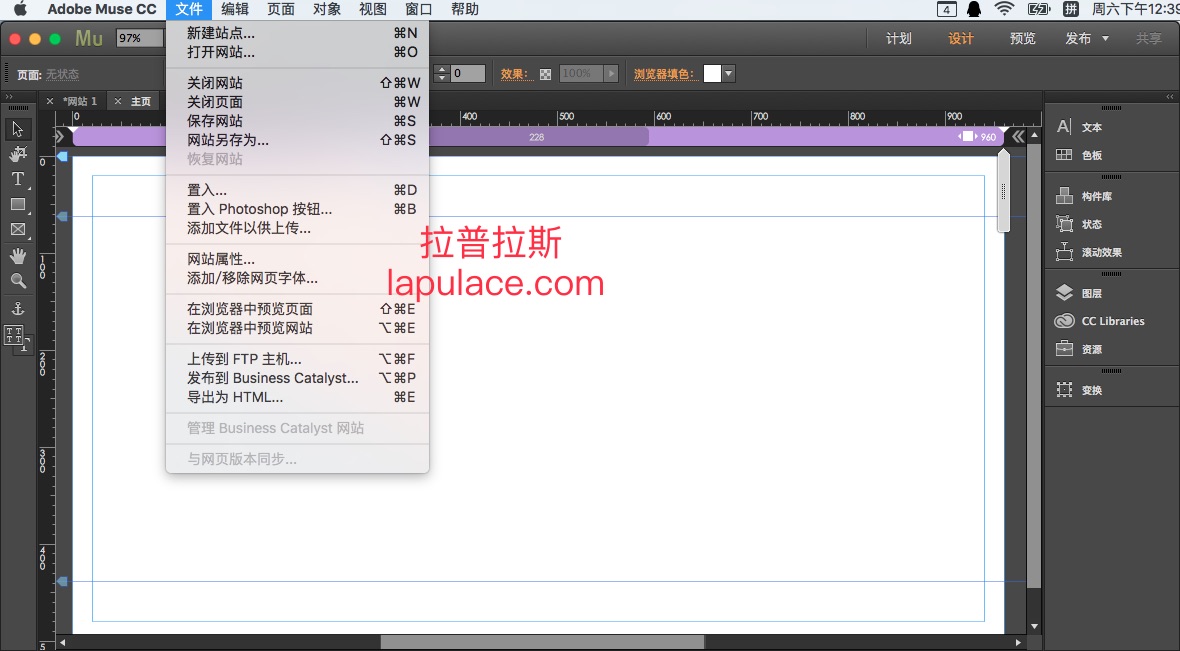1180x651 pixels.
Task: Switch to the 主页 document tab
Action: 140,101
